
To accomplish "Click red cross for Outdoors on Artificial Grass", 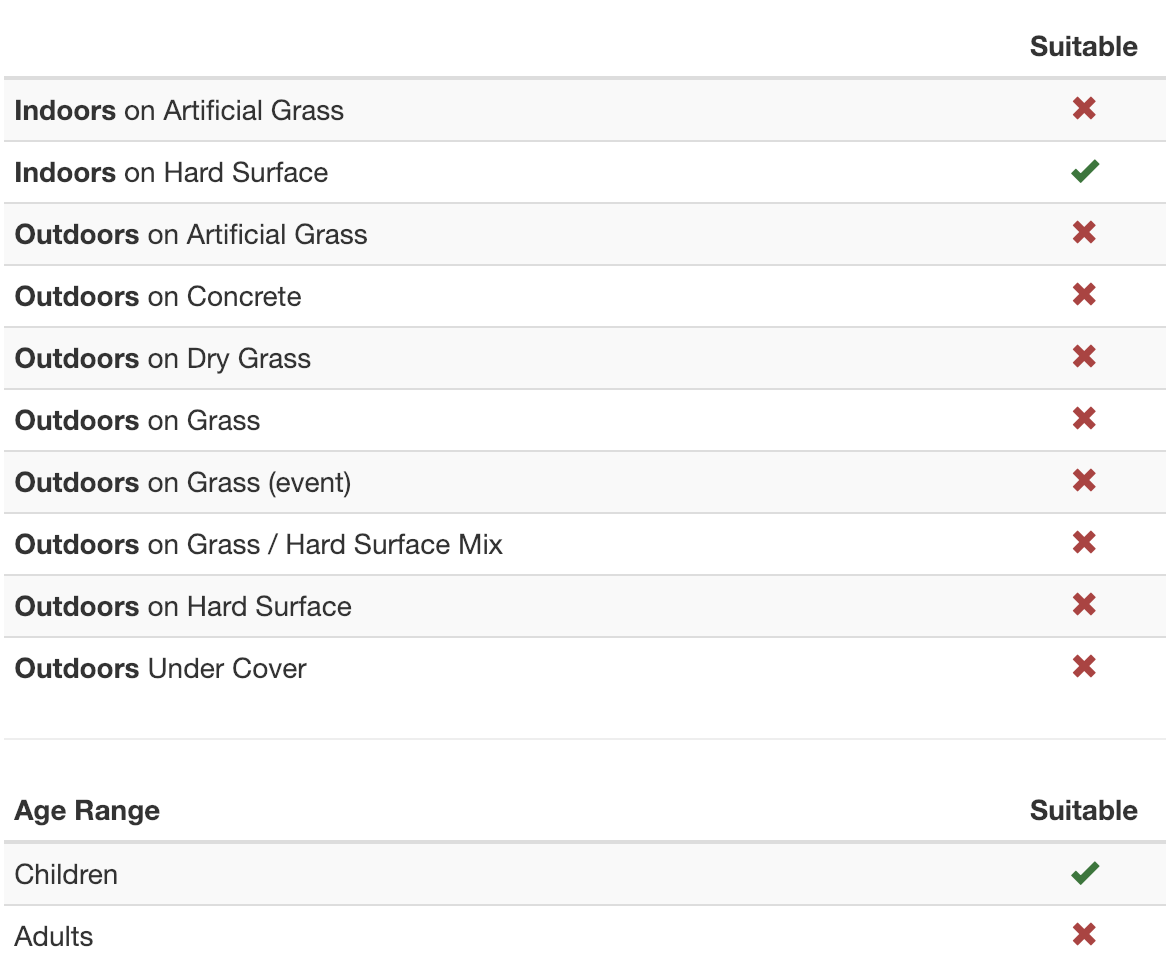I will click(1084, 233).
